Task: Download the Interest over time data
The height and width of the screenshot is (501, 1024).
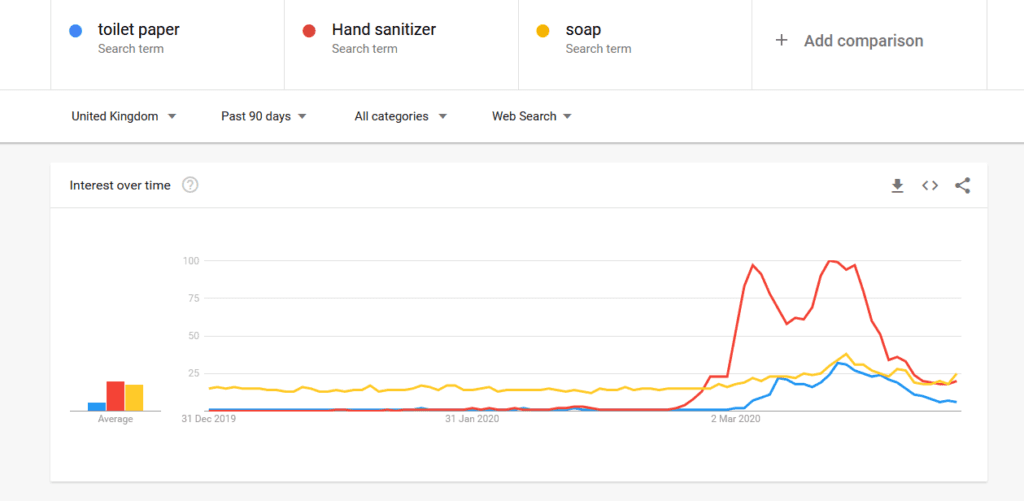Action: (x=897, y=185)
